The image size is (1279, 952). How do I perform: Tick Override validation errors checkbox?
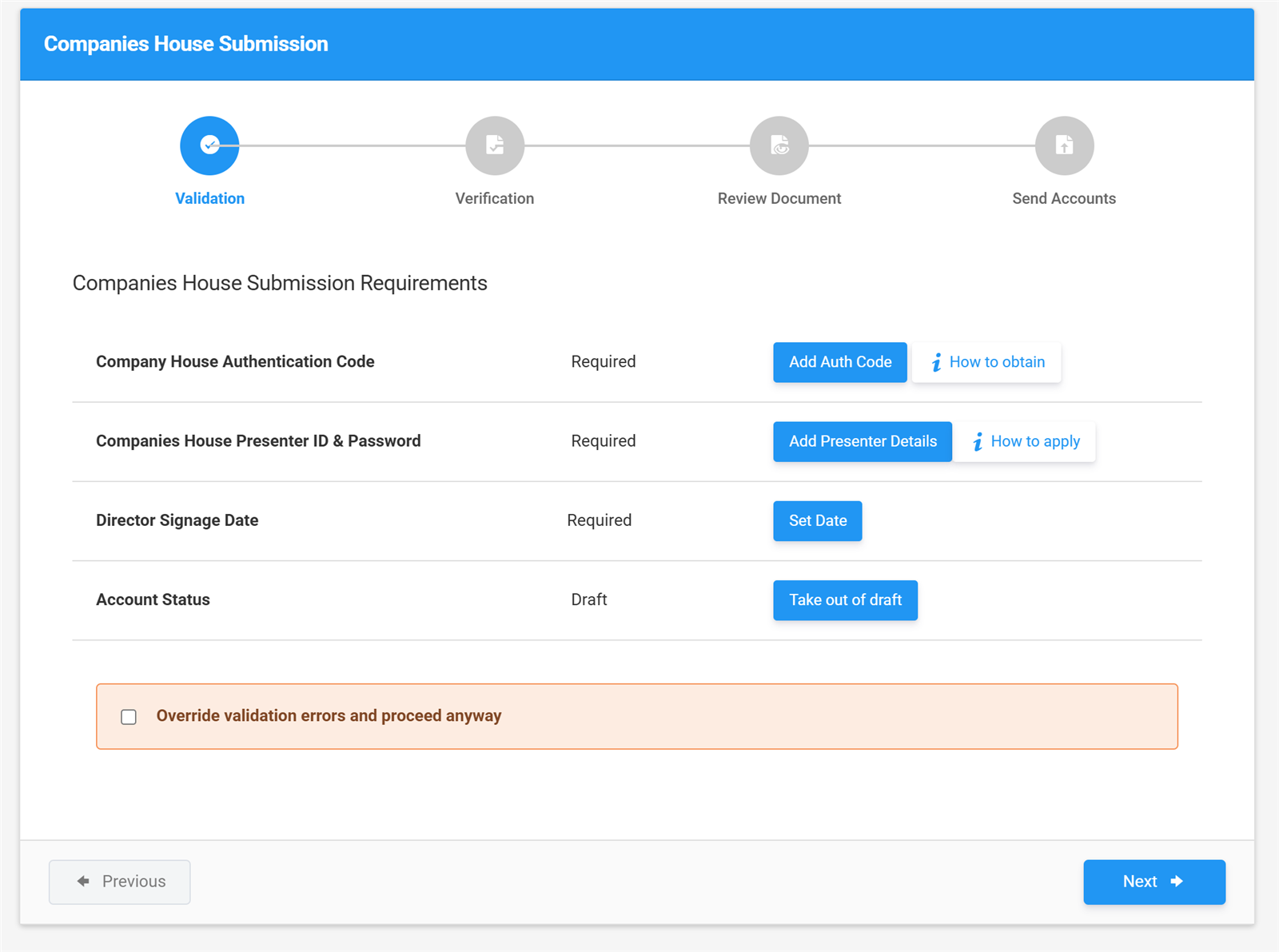[x=129, y=717]
